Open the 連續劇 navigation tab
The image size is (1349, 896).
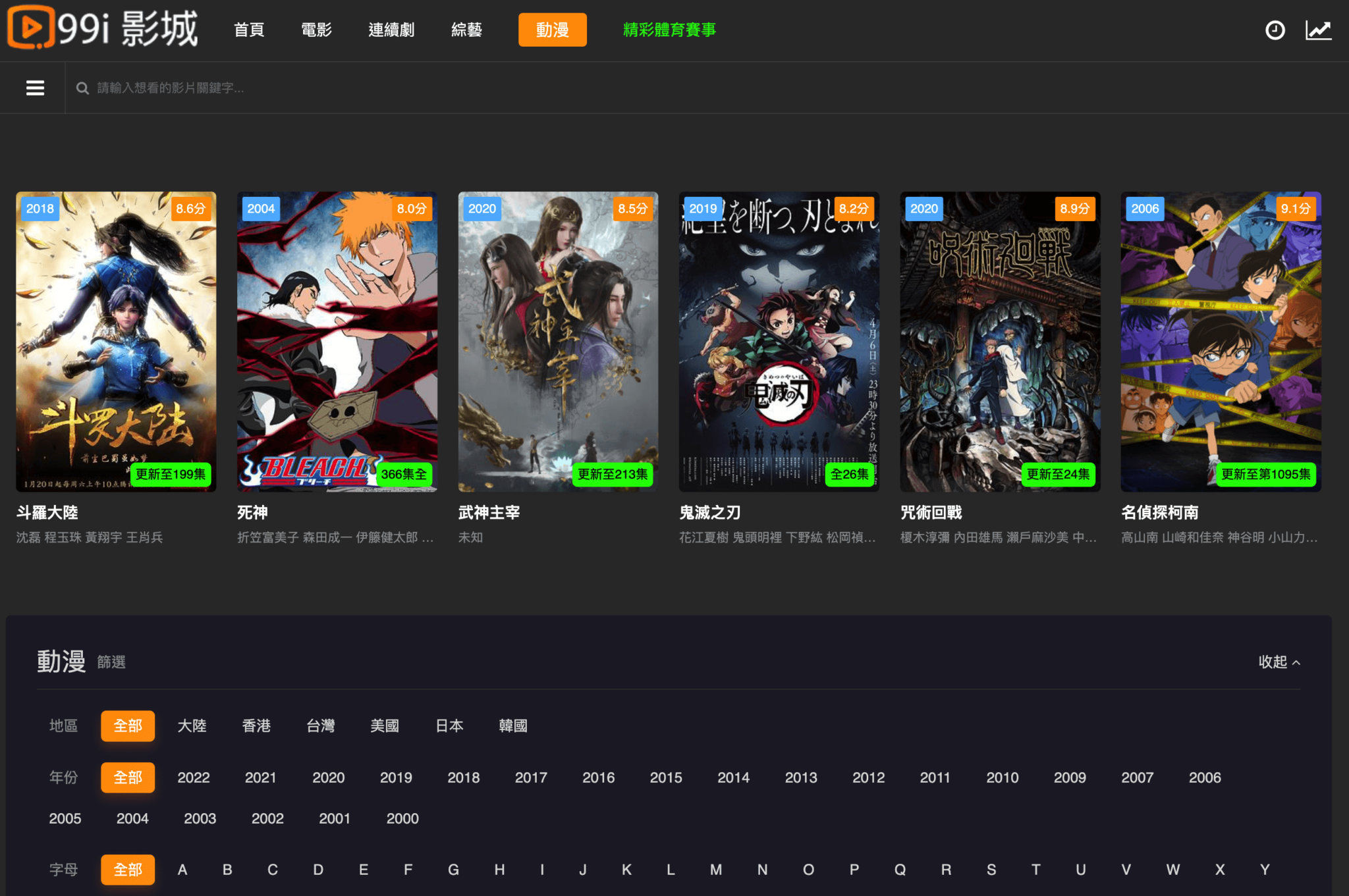click(x=391, y=30)
